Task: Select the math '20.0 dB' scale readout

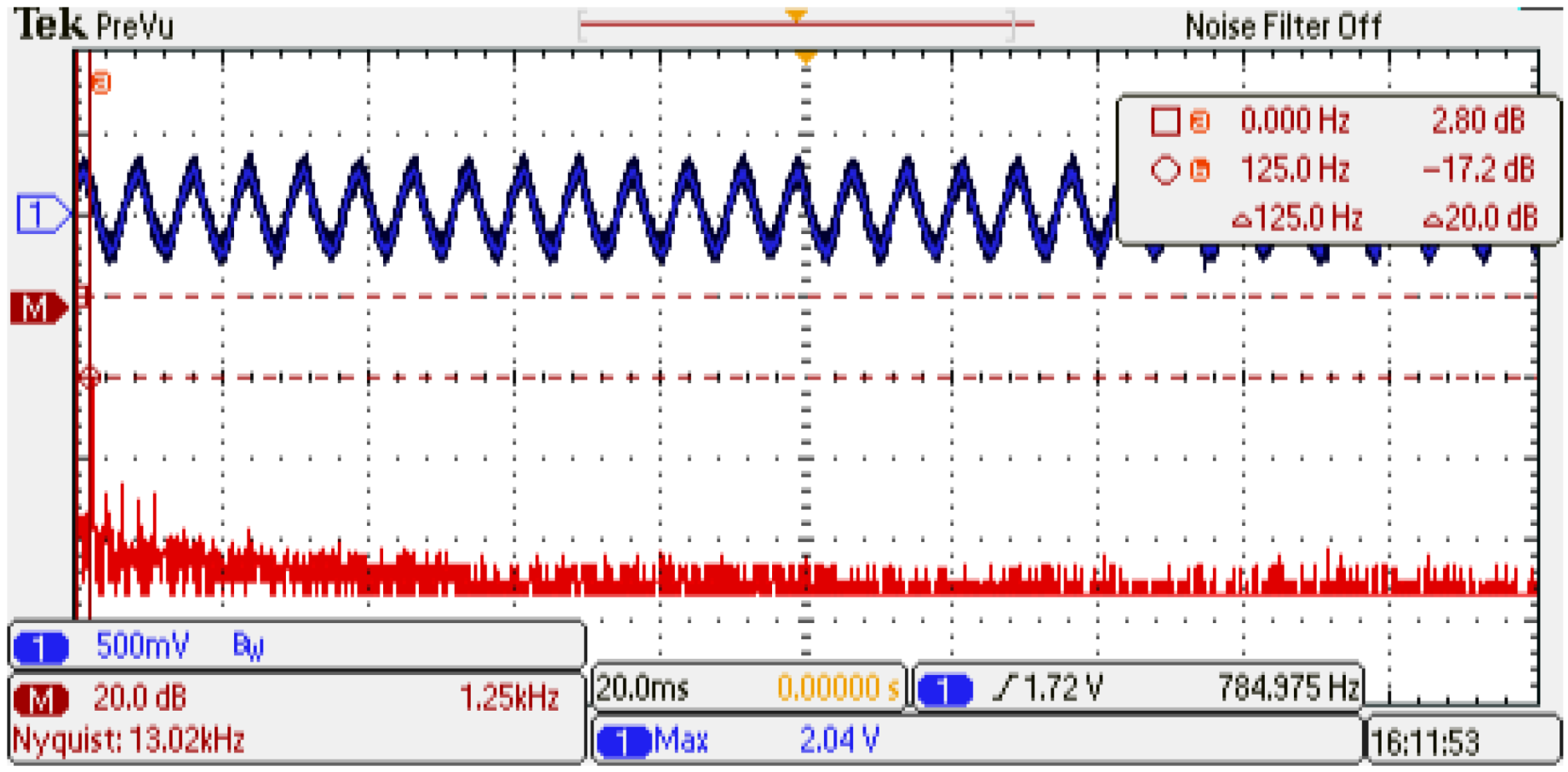Action: 140,699
